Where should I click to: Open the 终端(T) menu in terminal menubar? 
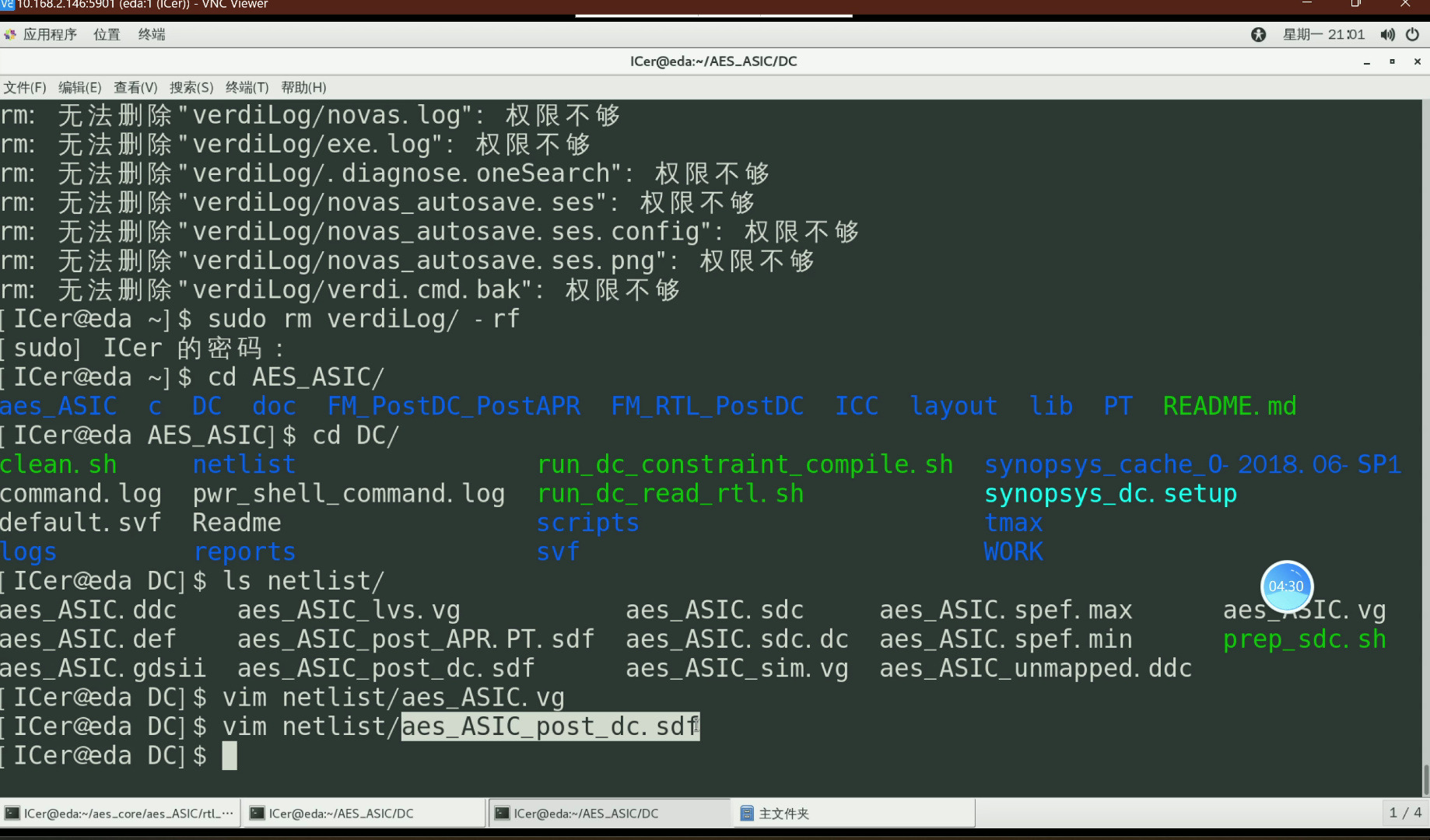247,87
